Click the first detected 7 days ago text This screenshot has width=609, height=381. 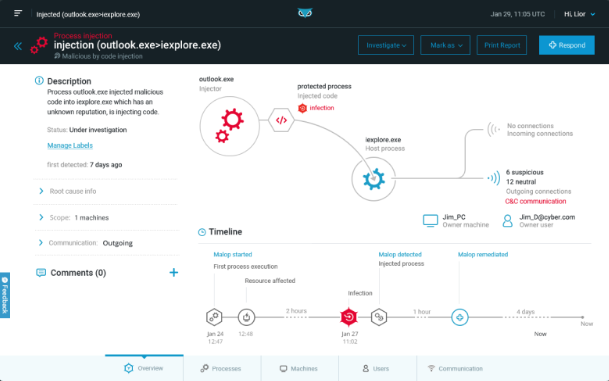pos(85,165)
